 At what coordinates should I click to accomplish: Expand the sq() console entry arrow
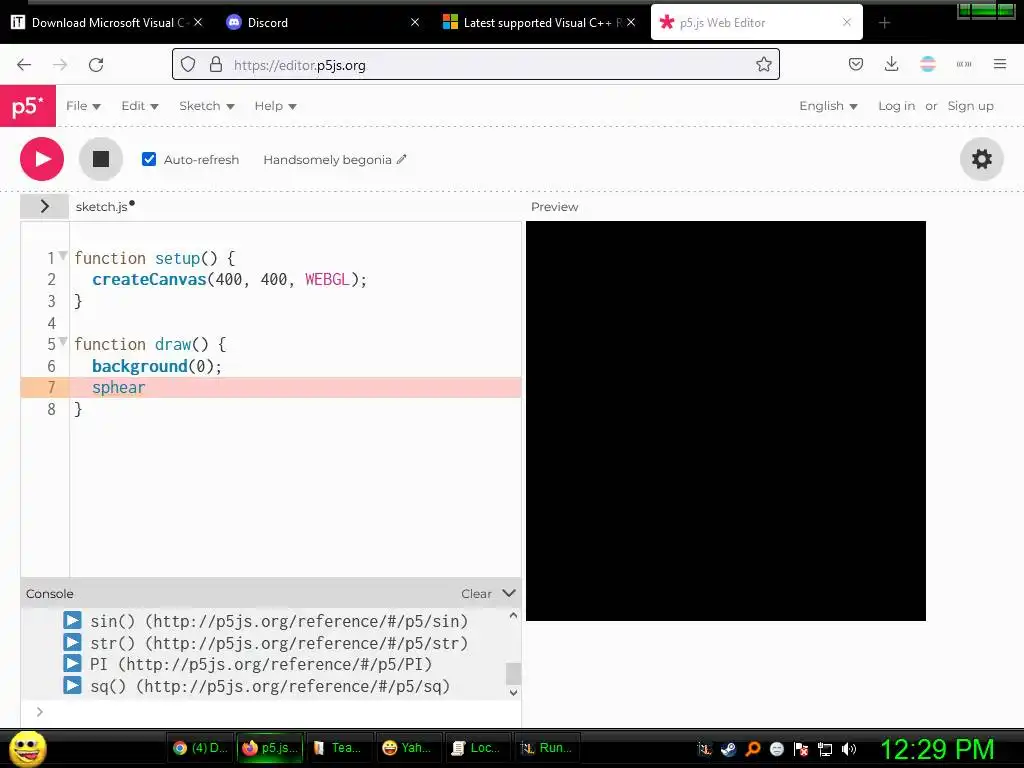72,686
